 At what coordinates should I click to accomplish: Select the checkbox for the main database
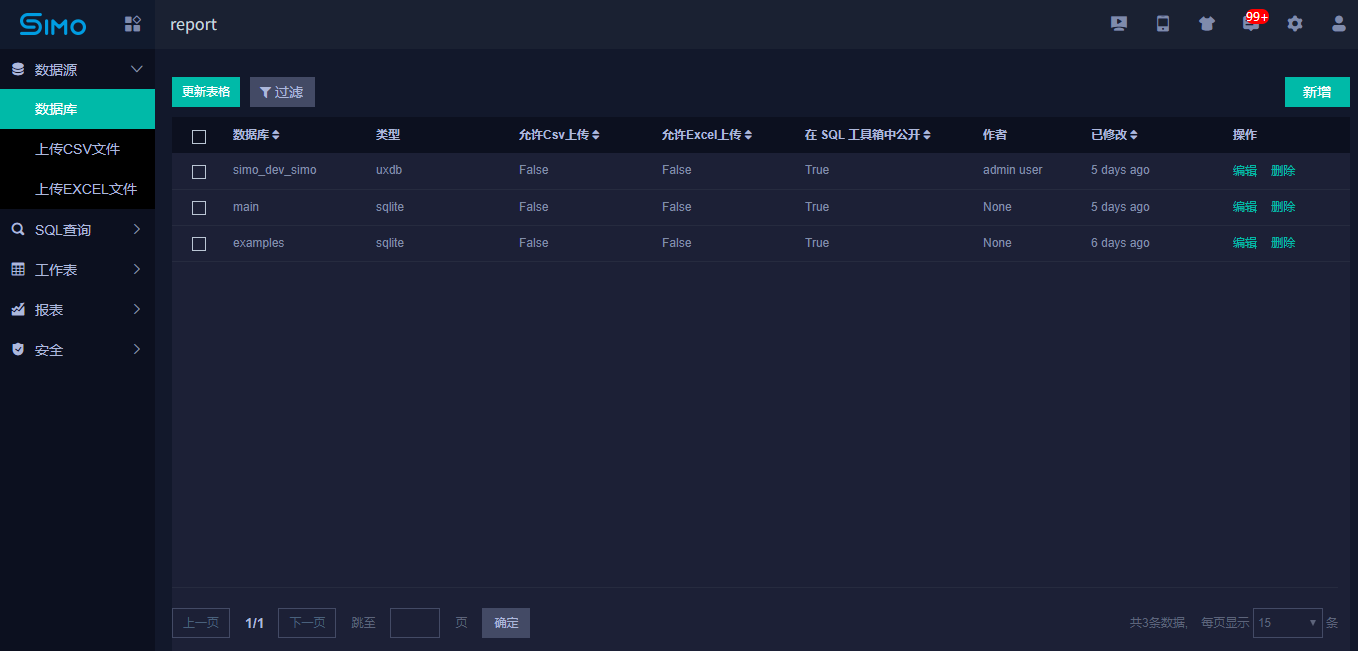pyautogui.click(x=199, y=208)
